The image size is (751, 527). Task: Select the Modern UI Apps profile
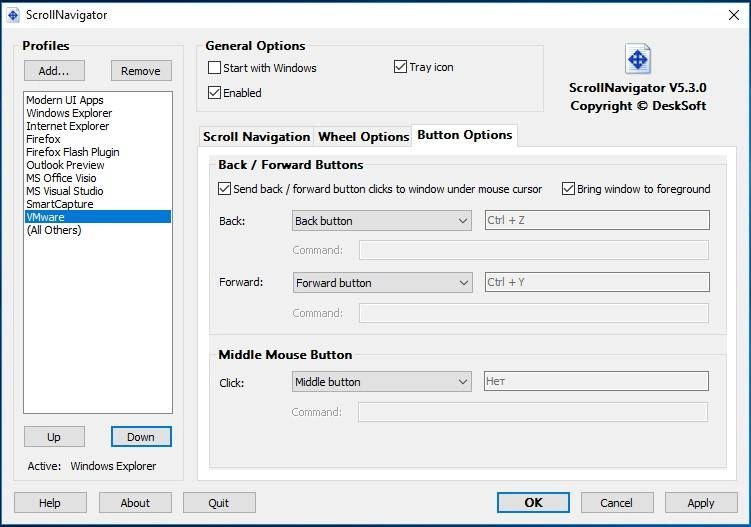pos(98,100)
